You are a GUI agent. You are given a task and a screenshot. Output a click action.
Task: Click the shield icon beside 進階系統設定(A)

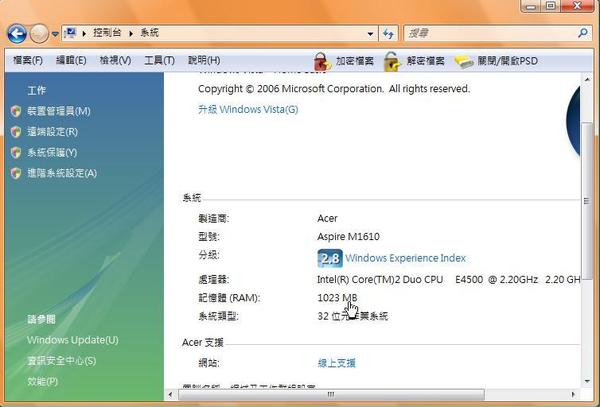pos(16,173)
